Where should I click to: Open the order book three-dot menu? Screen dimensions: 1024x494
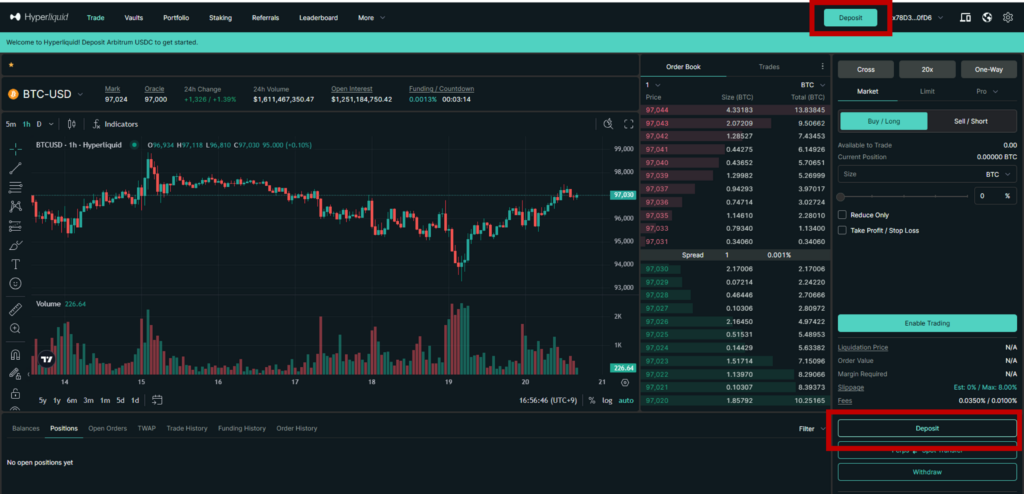coord(822,67)
